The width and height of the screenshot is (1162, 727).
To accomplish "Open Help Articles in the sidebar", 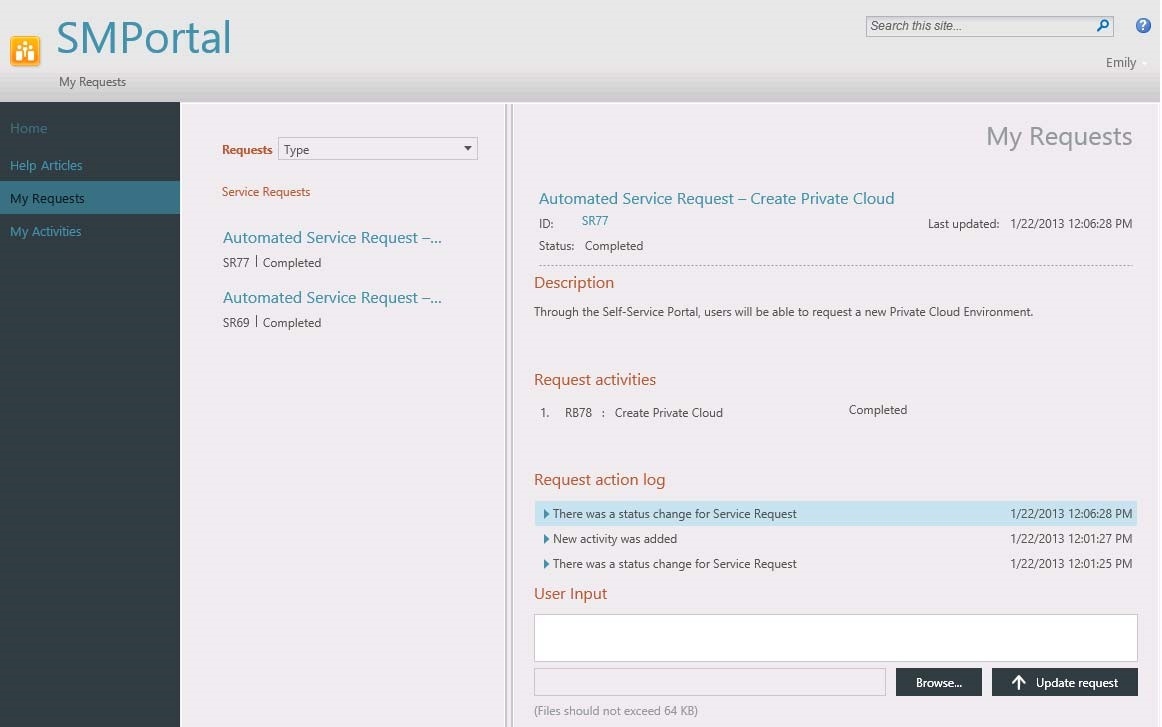I will click(x=46, y=165).
